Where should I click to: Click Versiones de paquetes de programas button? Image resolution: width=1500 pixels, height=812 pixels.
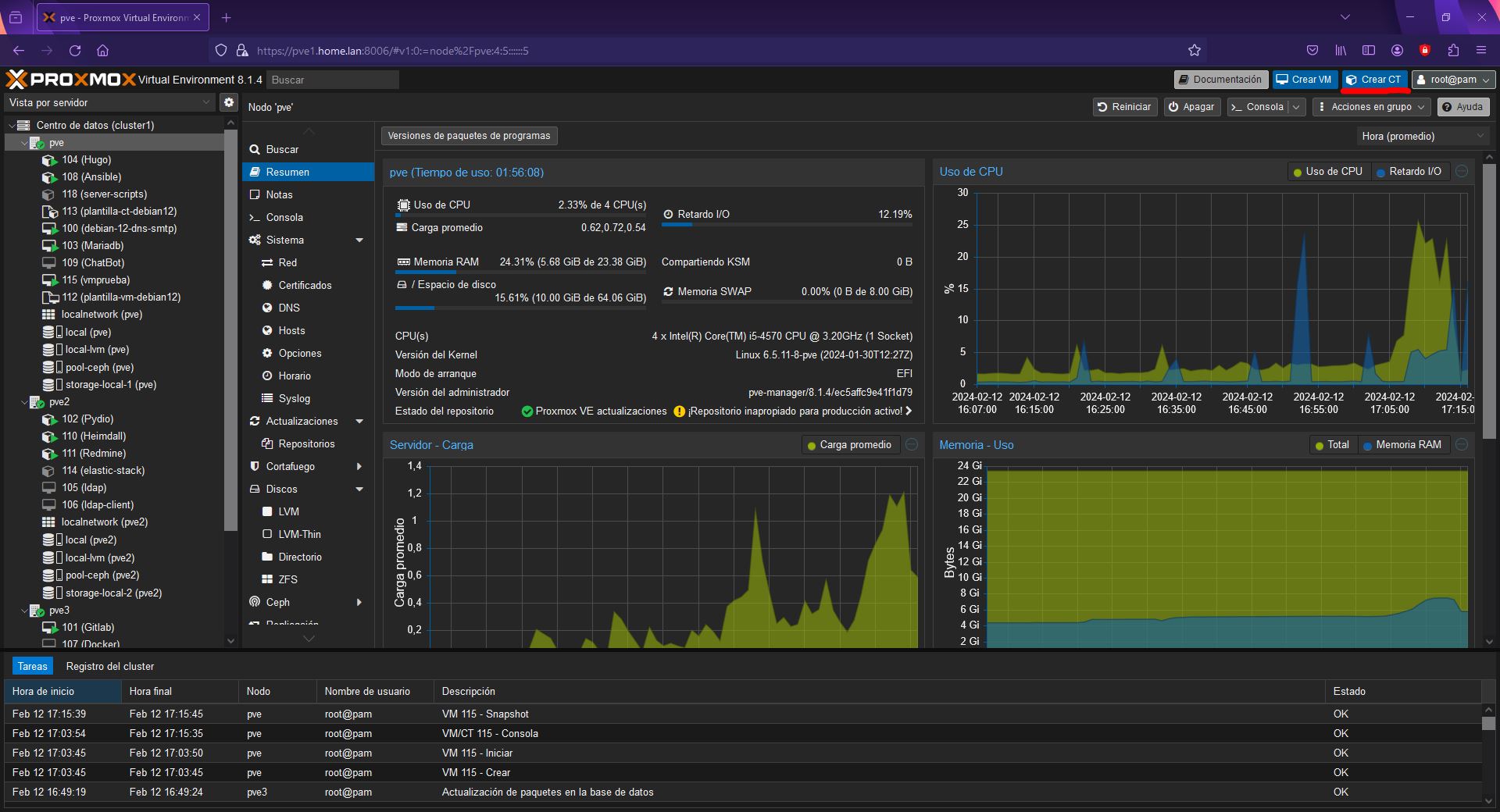tap(469, 136)
